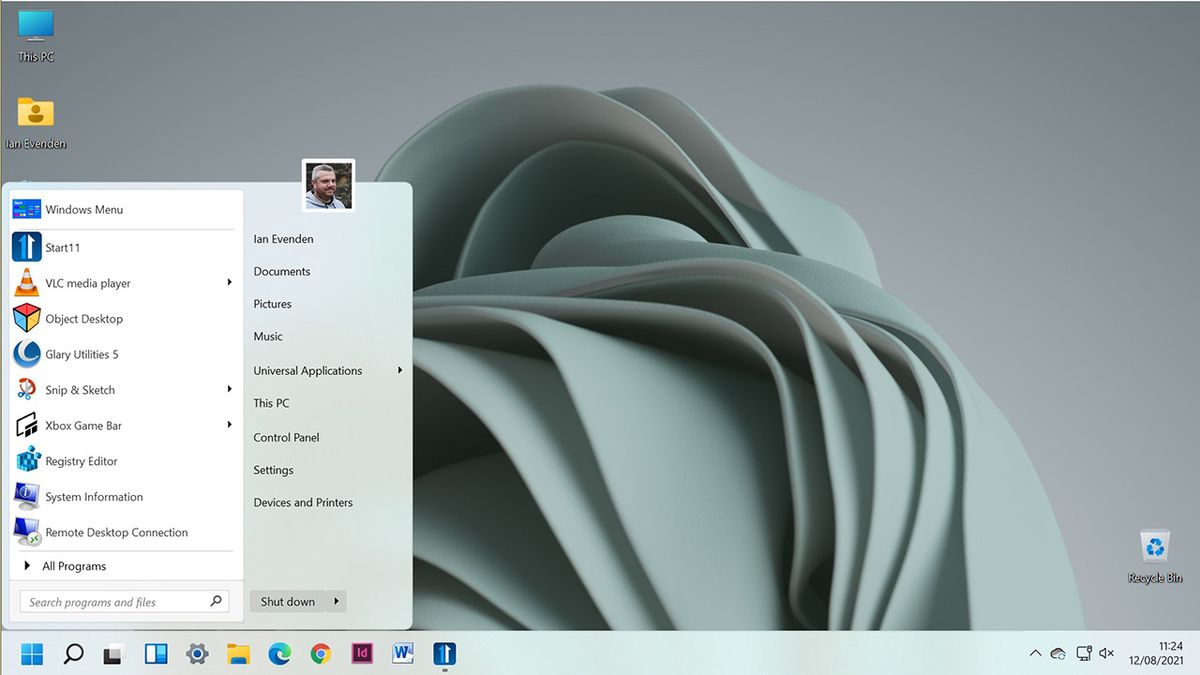Open Snip & Sketch scissors icon

click(26, 390)
